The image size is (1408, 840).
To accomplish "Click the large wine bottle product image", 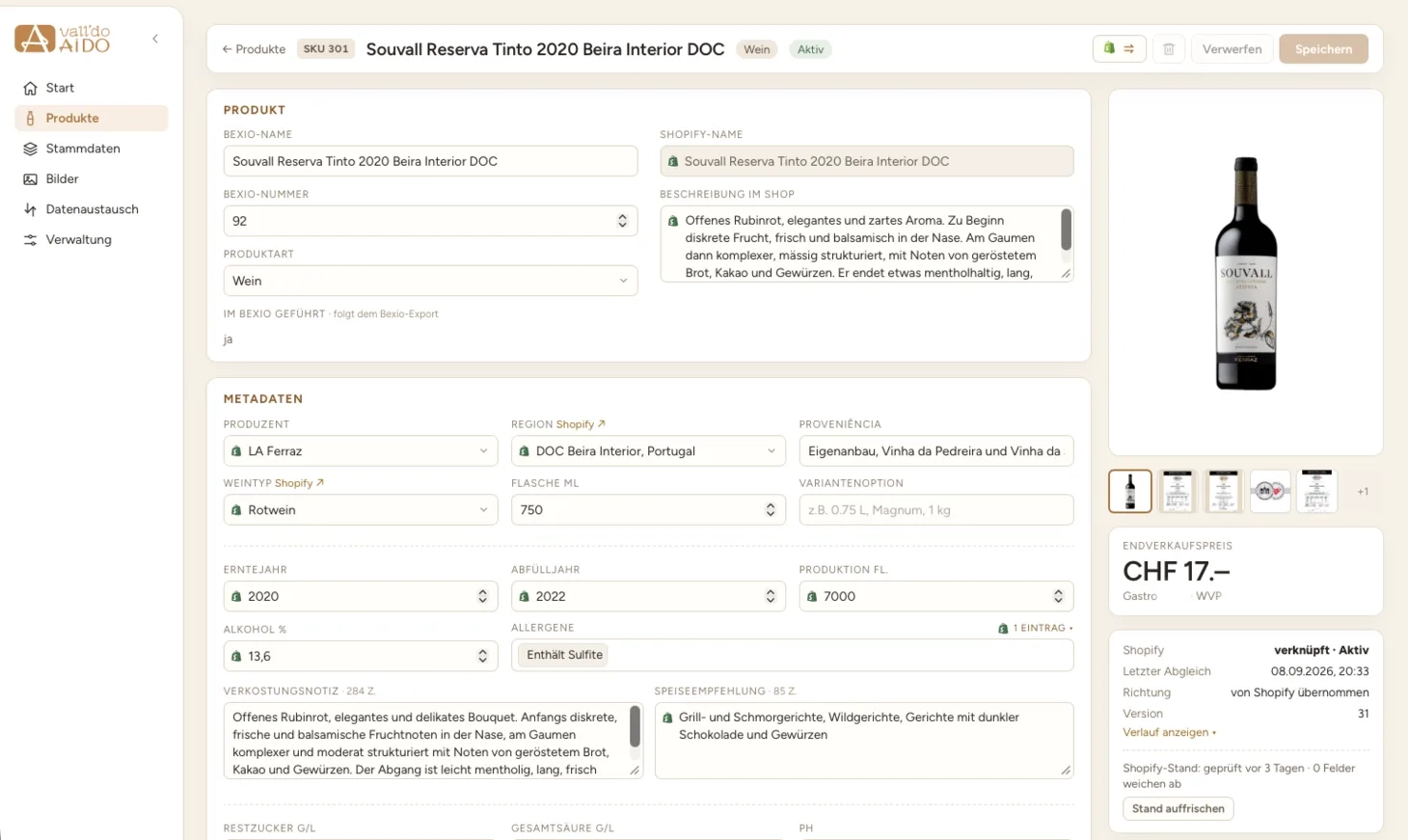I will [x=1246, y=274].
